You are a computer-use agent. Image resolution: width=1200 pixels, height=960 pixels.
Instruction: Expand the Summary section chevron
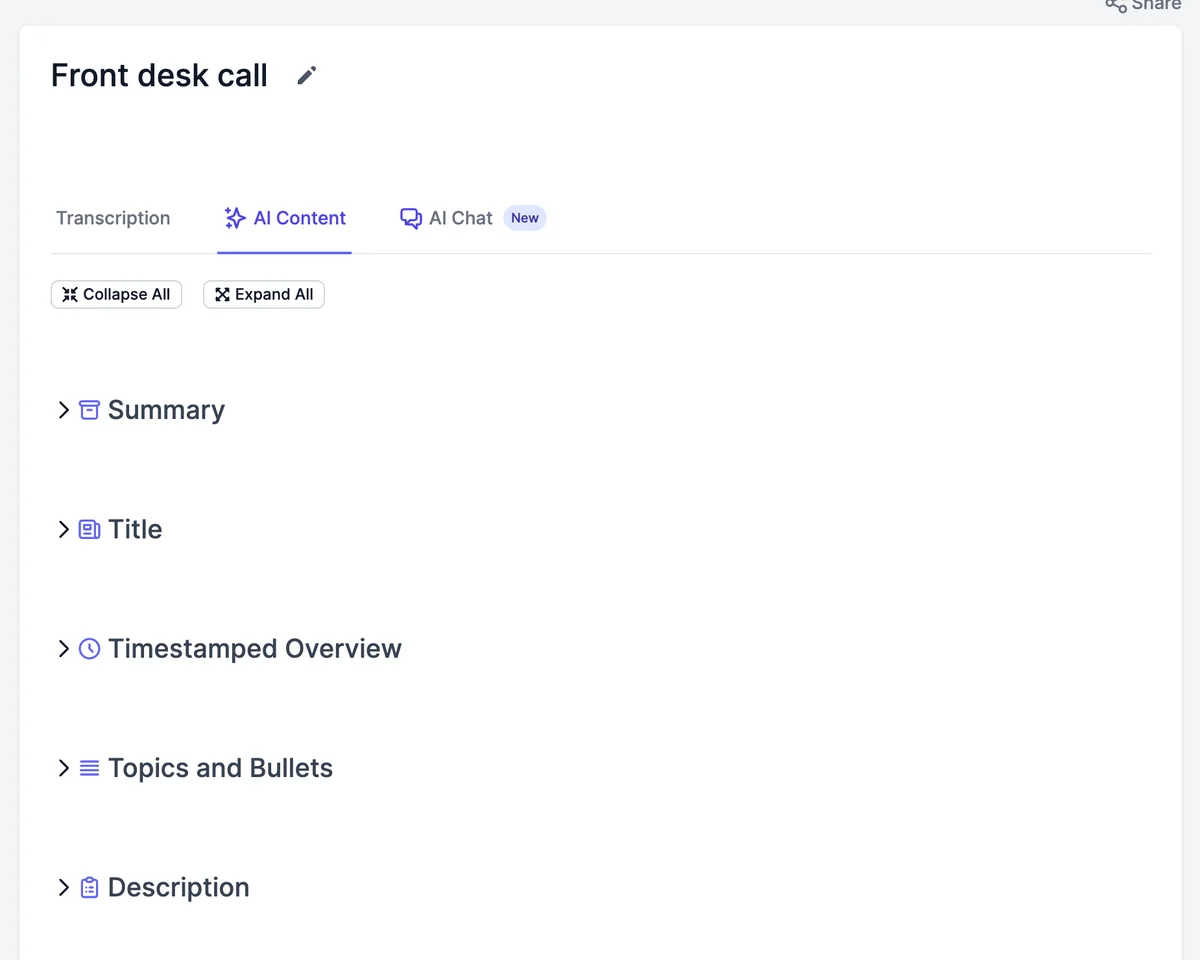pyautogui.click(x=64, y=410)
